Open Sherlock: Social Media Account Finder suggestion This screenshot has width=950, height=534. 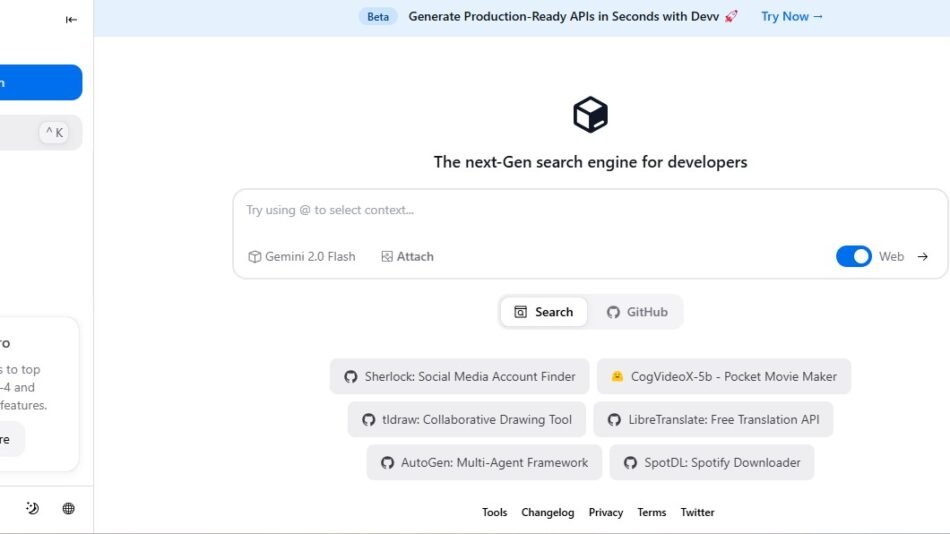click(460, 377)
